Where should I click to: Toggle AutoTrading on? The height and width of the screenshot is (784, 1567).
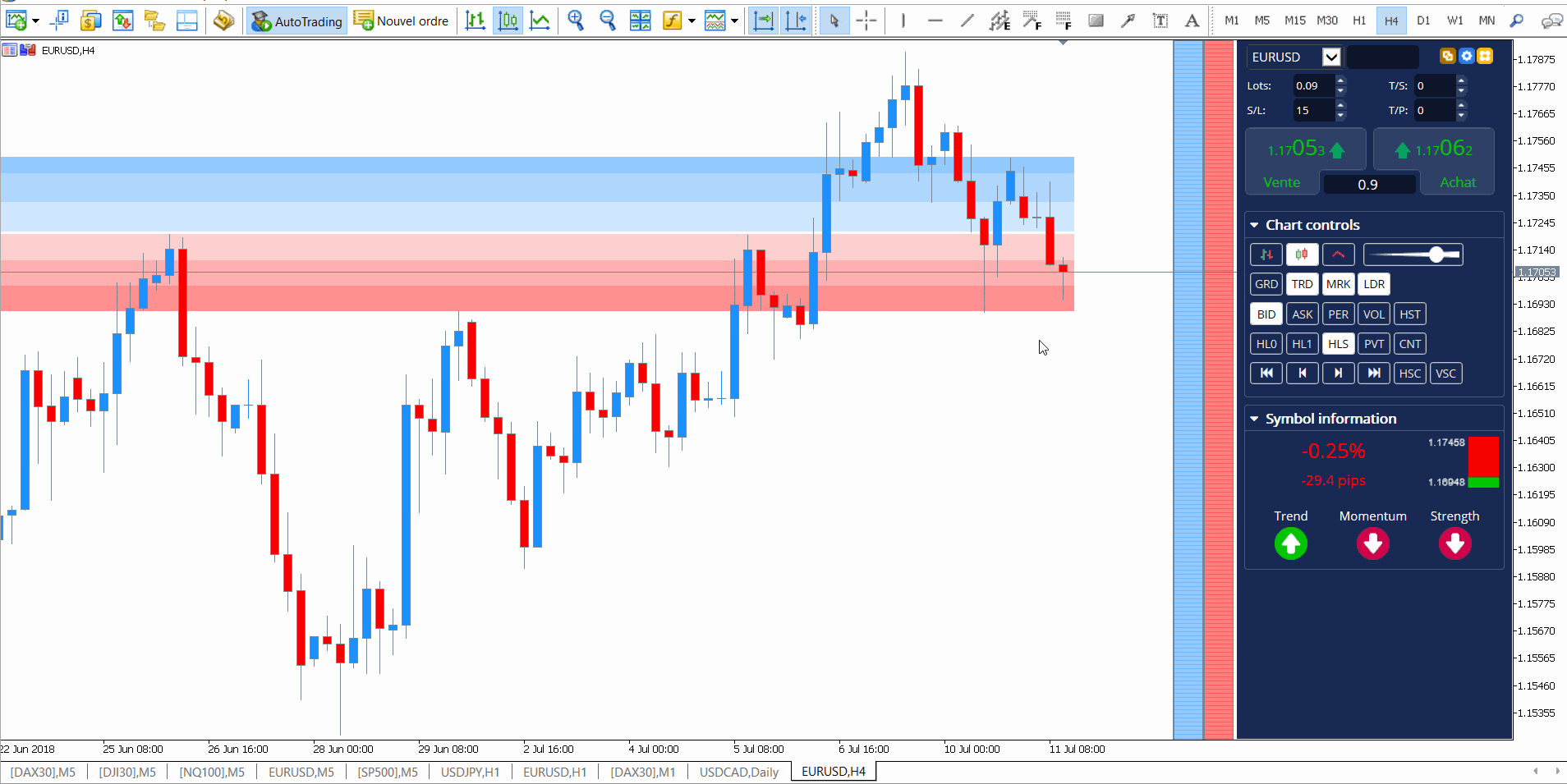pyautogui.click(x=296, y=21)
